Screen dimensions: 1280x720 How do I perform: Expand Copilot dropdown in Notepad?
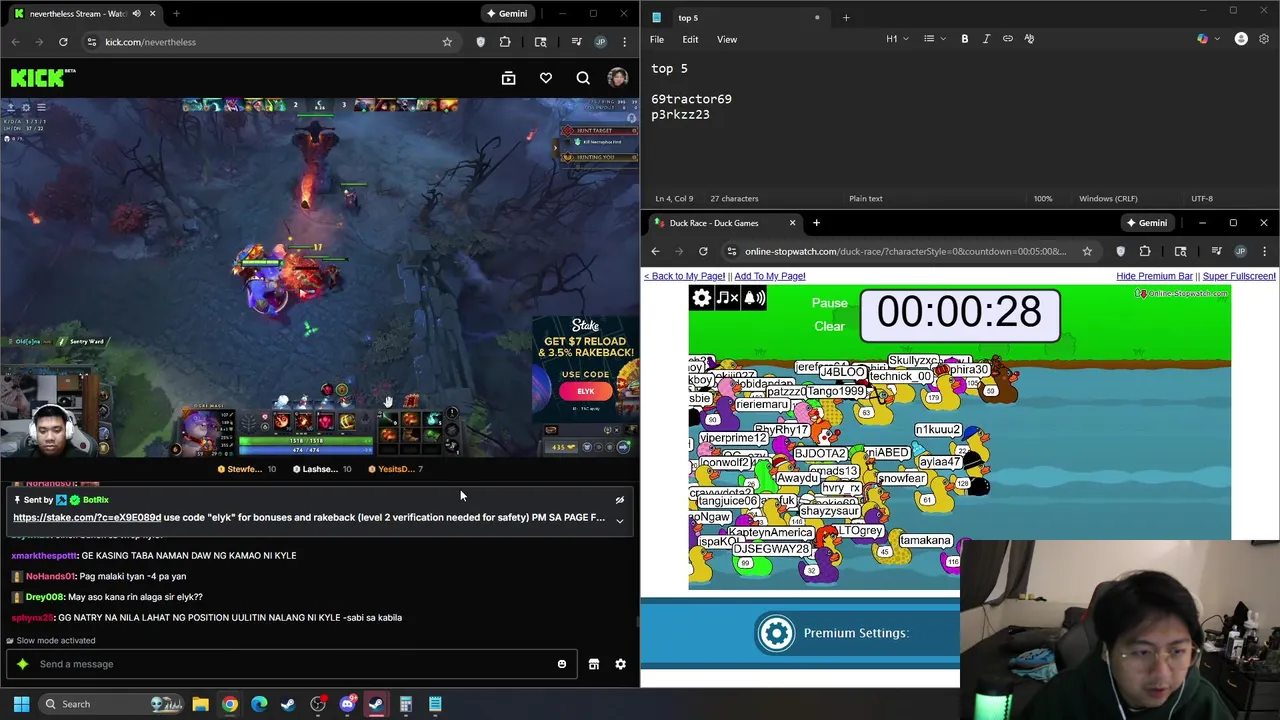(x=1207, y=39)
